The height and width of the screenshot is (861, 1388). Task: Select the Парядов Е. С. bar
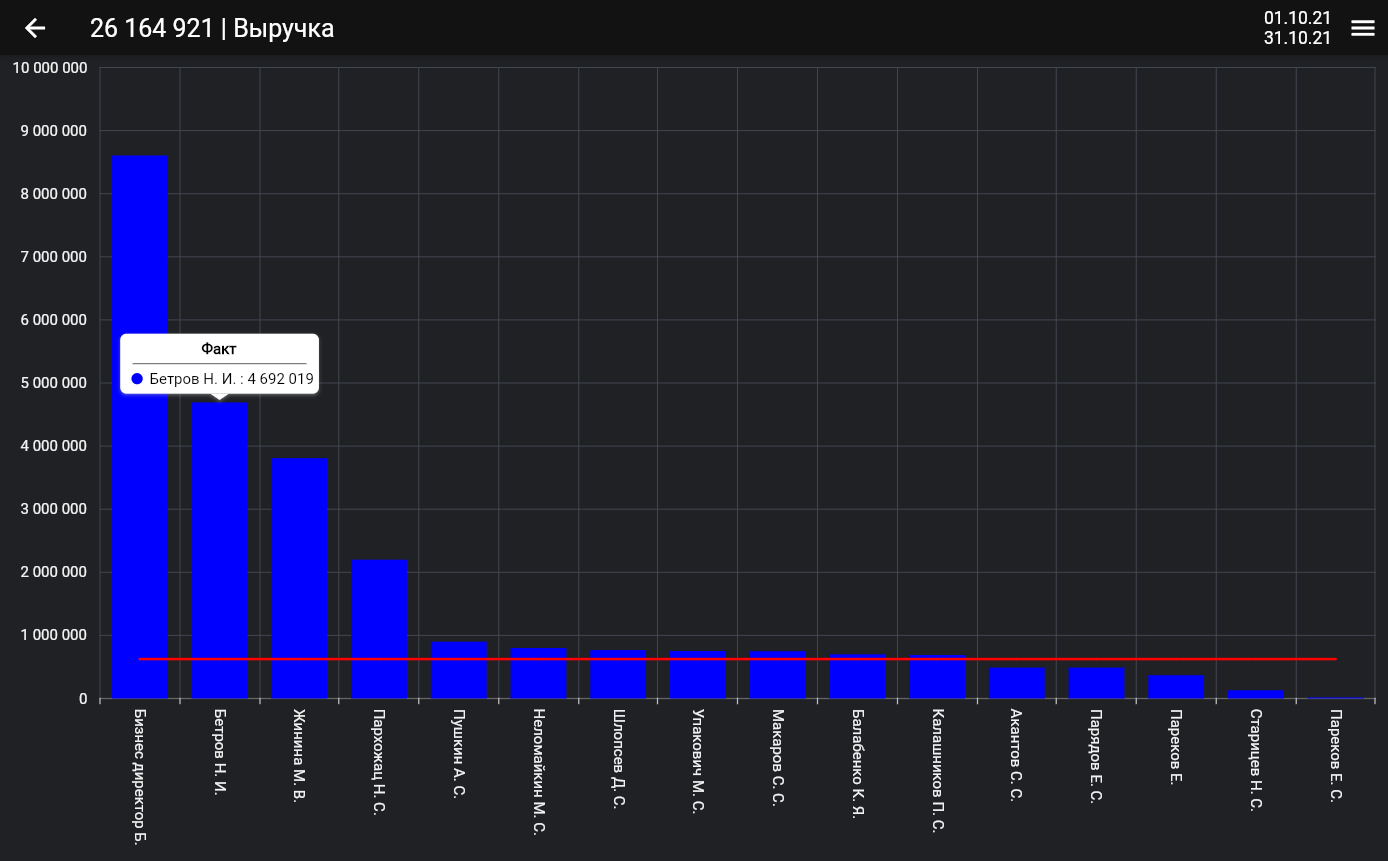[x=1097, y=683]
